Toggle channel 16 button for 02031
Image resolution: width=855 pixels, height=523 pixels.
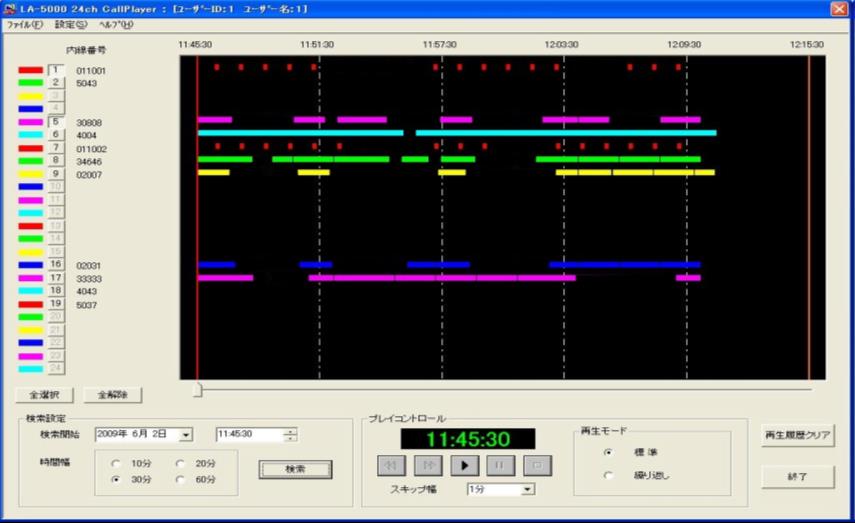(x=56, y=264)
